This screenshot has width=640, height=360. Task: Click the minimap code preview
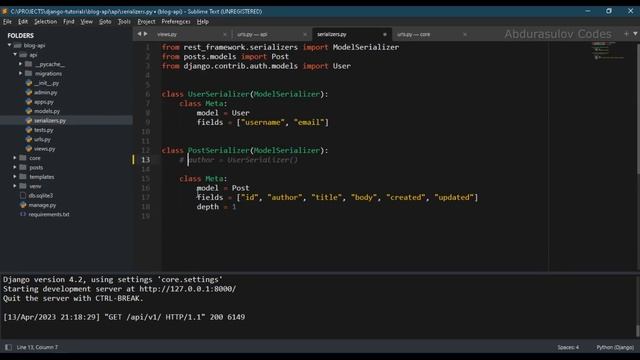coord(608,51)
